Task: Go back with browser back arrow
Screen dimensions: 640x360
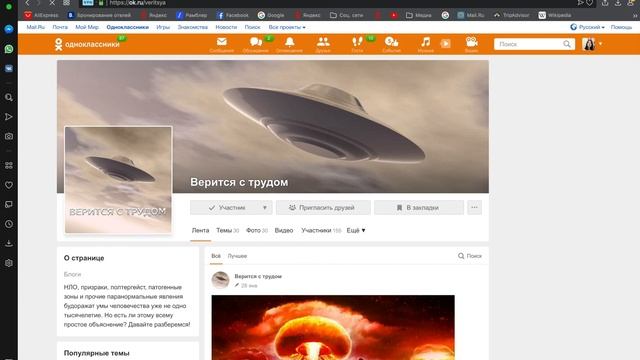Action: (27, 3)
